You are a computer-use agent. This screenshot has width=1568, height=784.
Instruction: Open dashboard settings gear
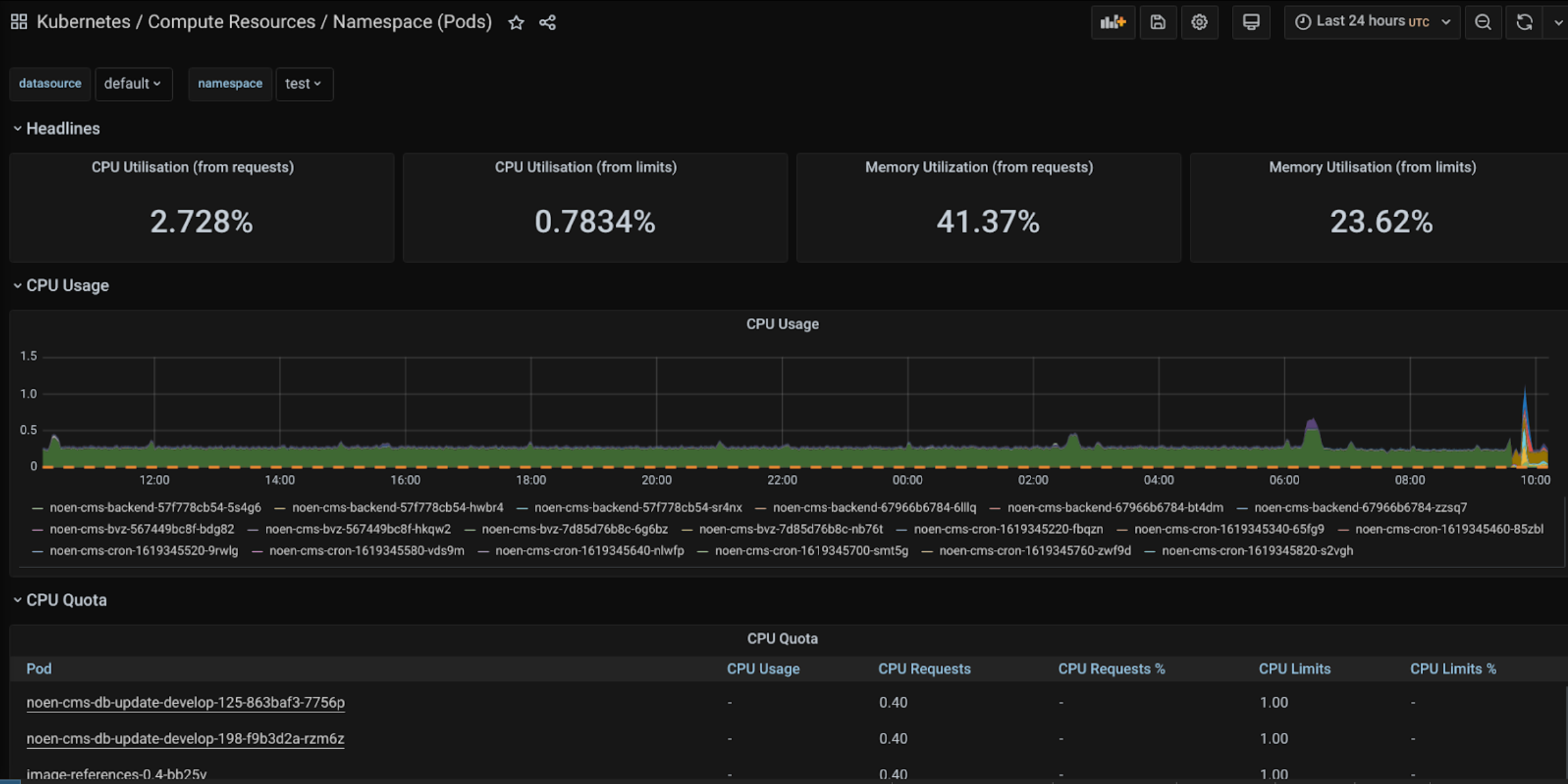point(1199,22)
